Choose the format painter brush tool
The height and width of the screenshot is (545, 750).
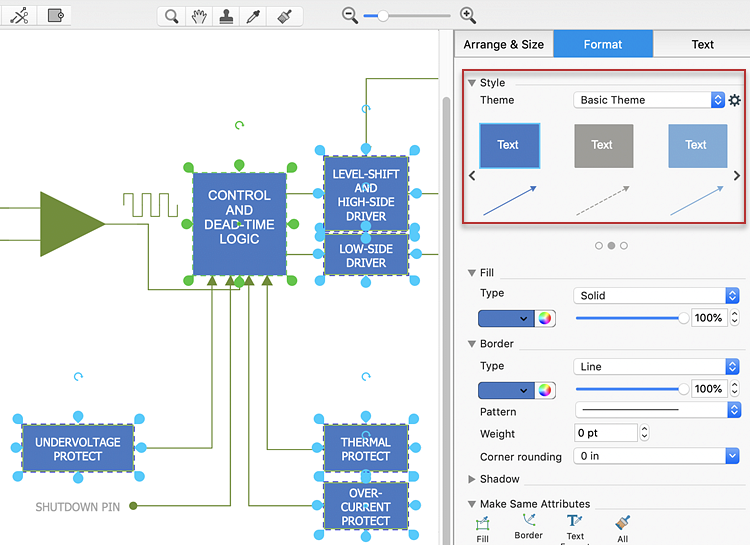[x=284, y=16]
